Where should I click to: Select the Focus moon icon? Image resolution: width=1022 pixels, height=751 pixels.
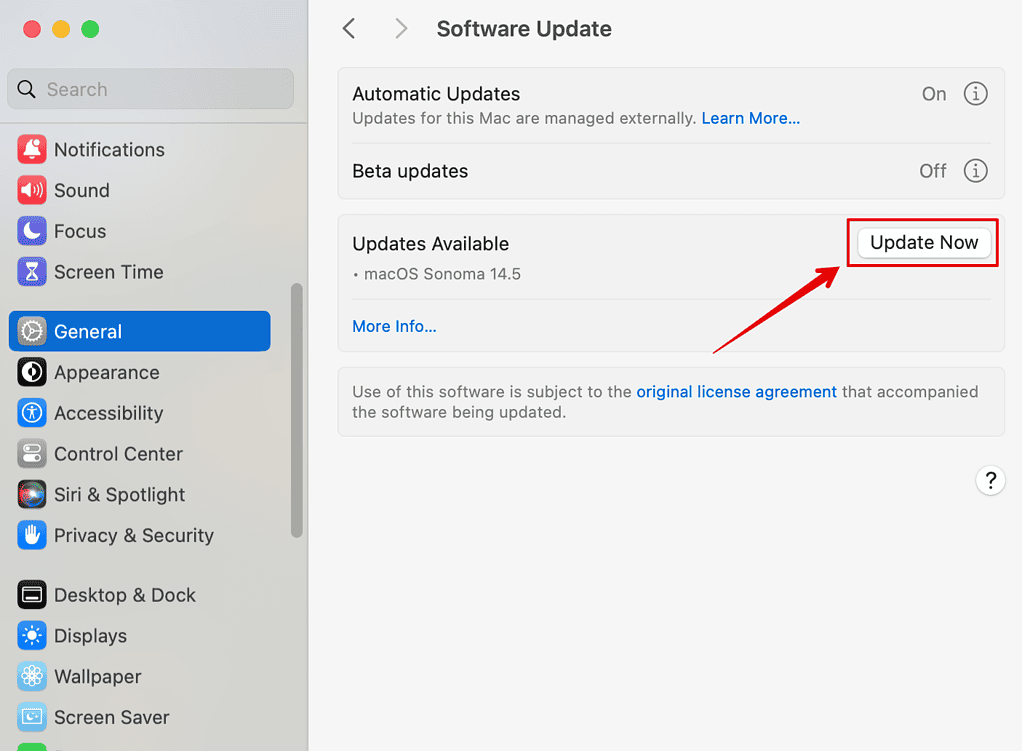[x=32, y=231]
